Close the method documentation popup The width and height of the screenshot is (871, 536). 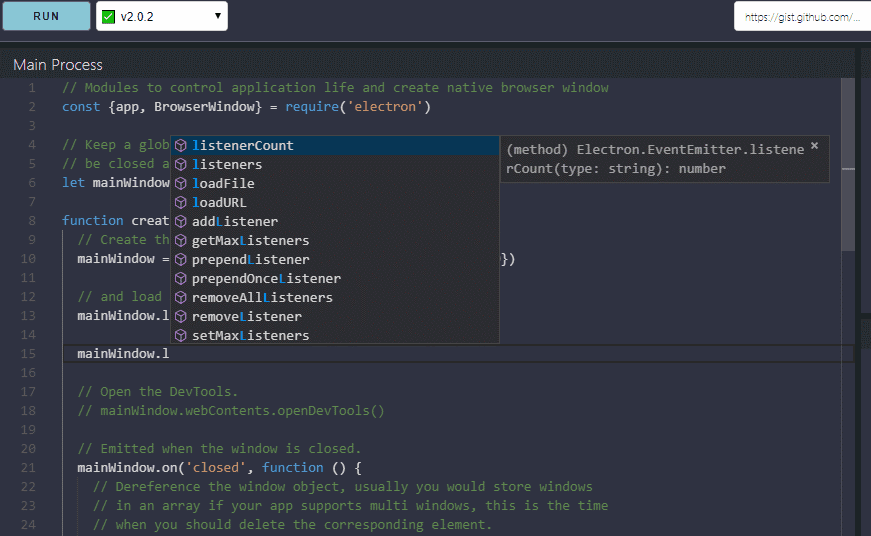[x=814, y=146]
